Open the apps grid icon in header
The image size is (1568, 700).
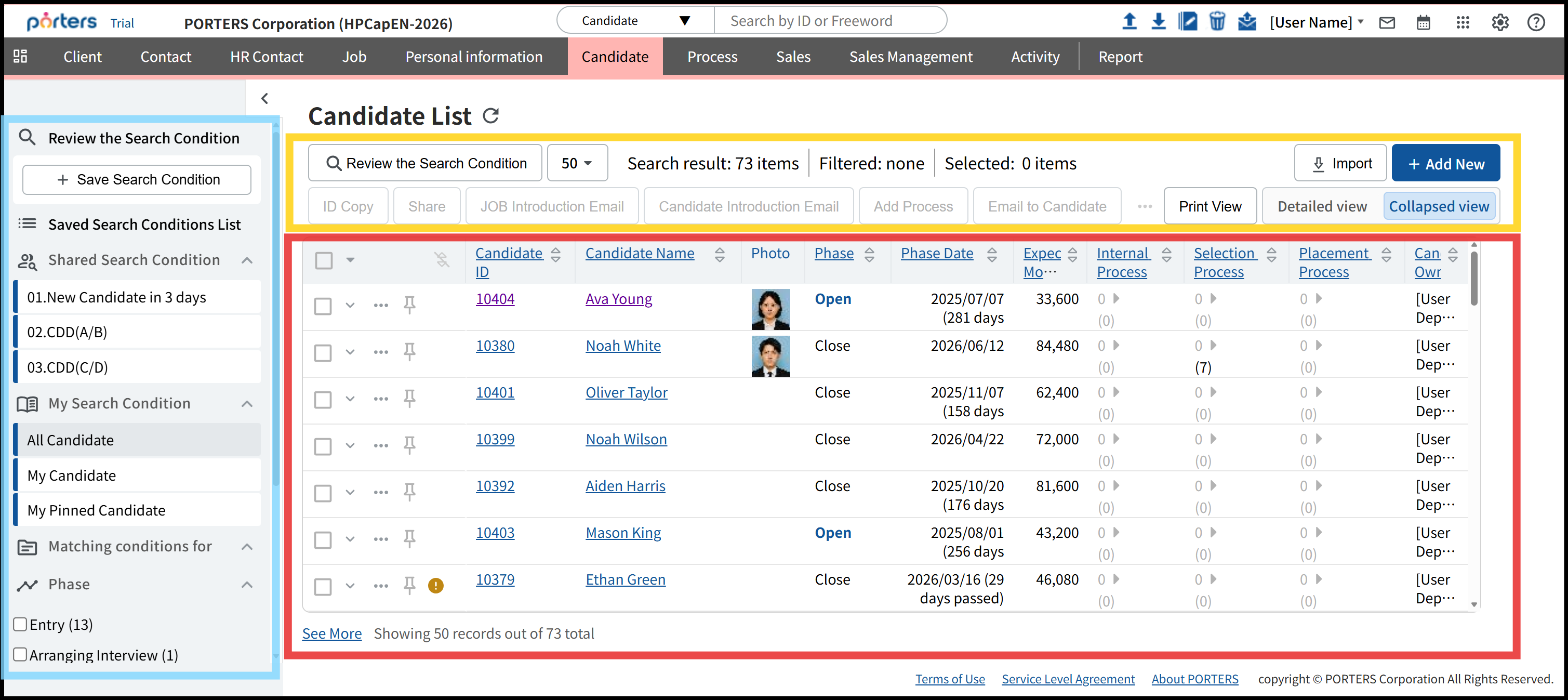(1463, 23)
